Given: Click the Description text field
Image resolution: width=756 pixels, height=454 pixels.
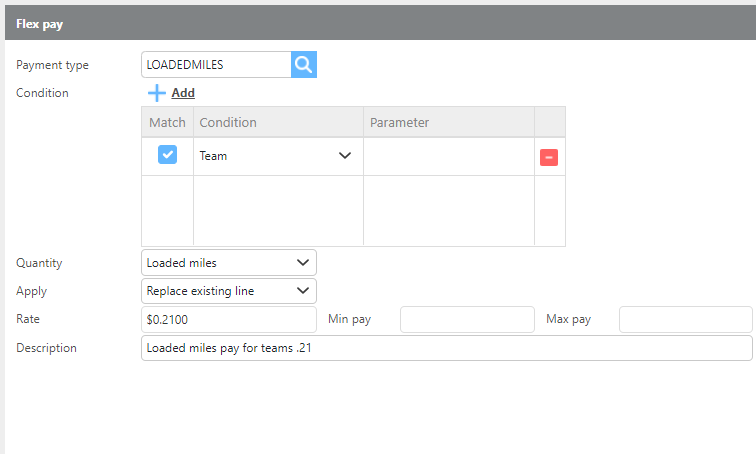Looking at the screenshot, I should (x=446, y=348).
